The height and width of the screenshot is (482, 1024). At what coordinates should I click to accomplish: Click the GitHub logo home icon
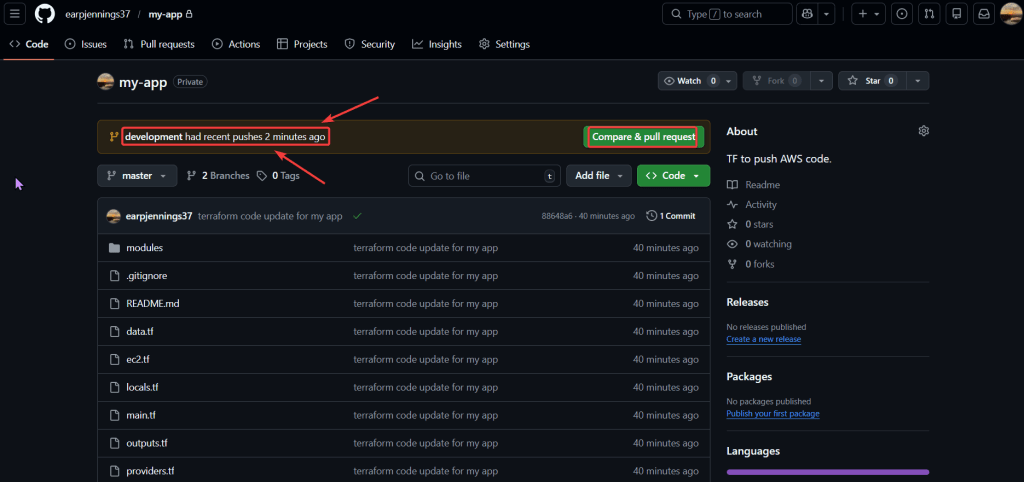(45, 14)
